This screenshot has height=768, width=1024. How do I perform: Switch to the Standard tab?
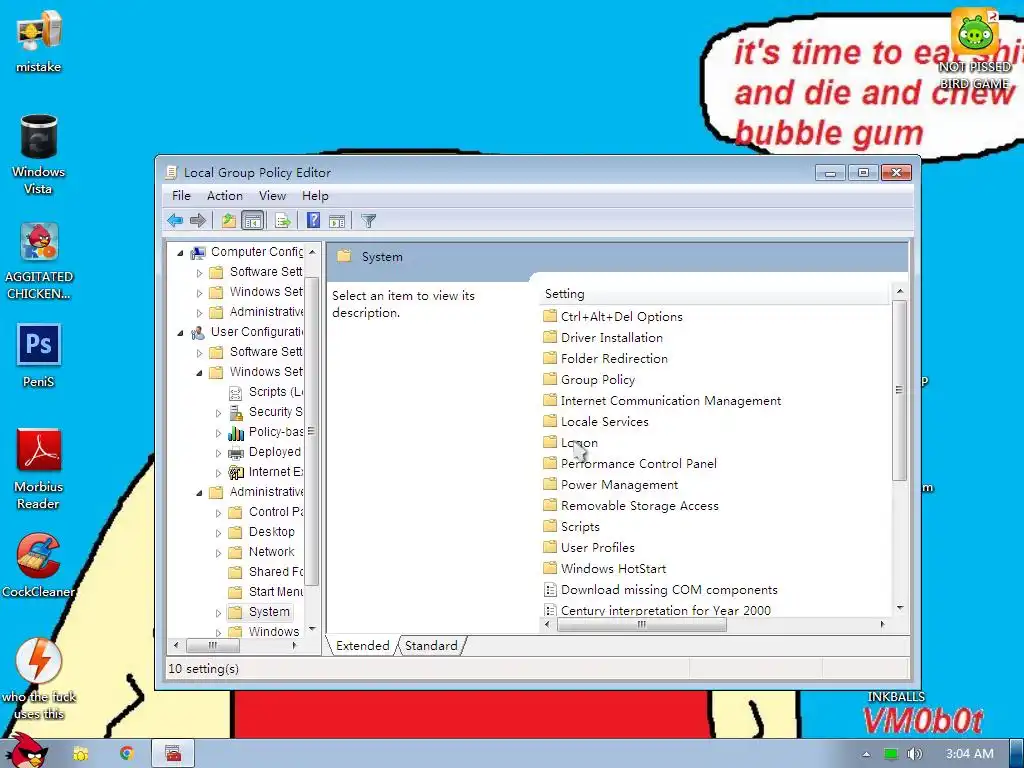(x=431, y=646)
